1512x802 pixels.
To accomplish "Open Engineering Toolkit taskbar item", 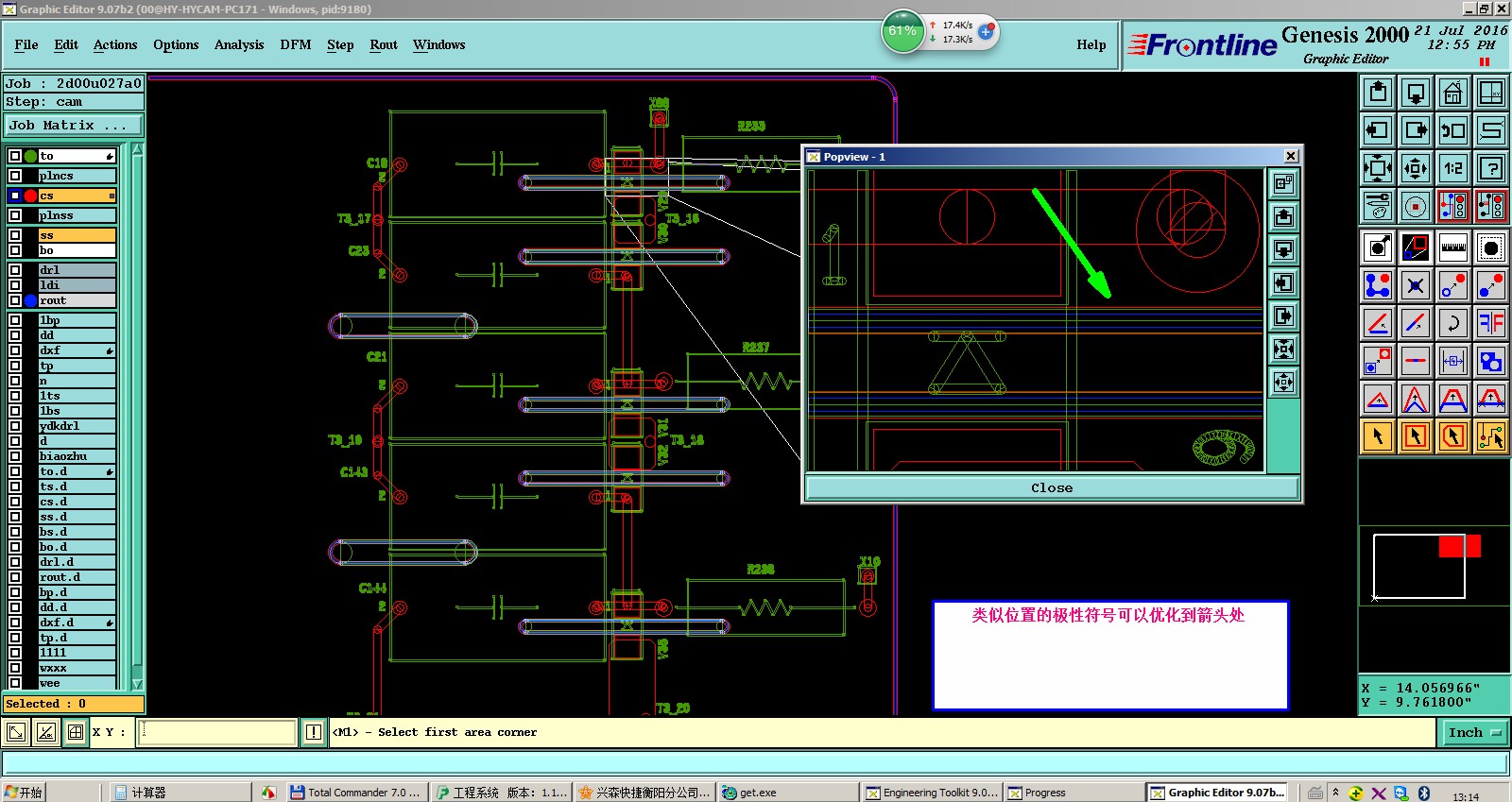I will (x=932, y=793).
